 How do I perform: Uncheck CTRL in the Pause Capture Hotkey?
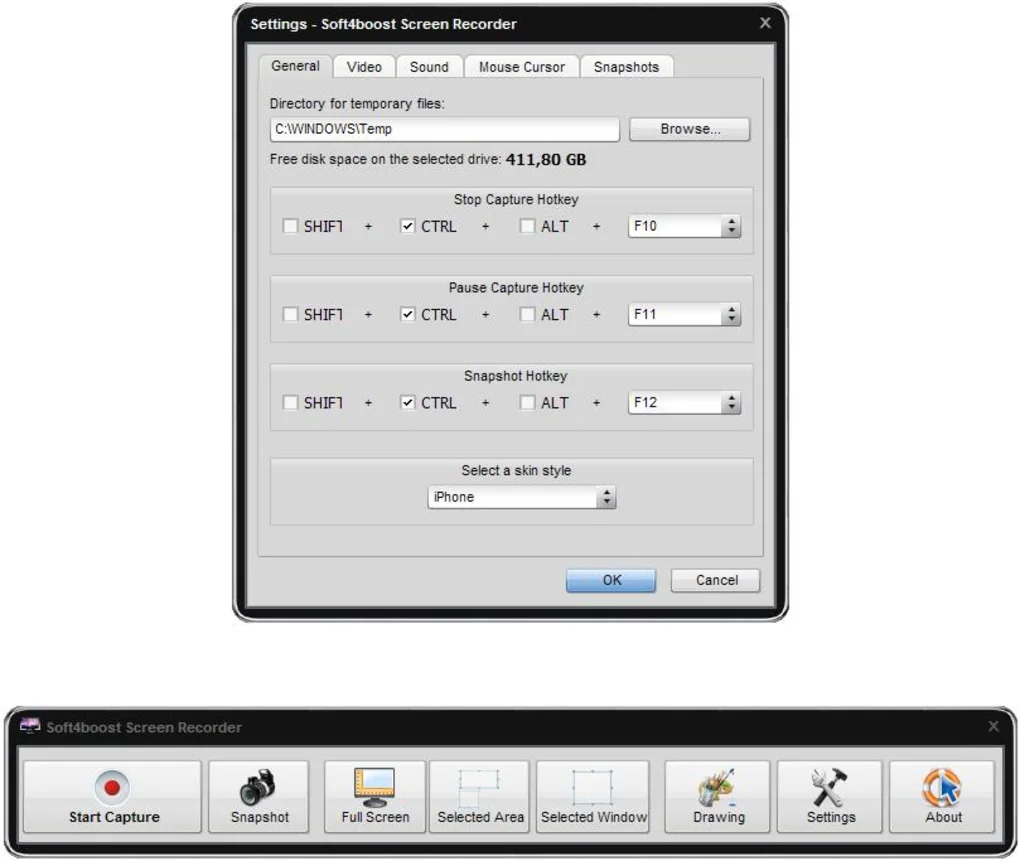point(407,314)
